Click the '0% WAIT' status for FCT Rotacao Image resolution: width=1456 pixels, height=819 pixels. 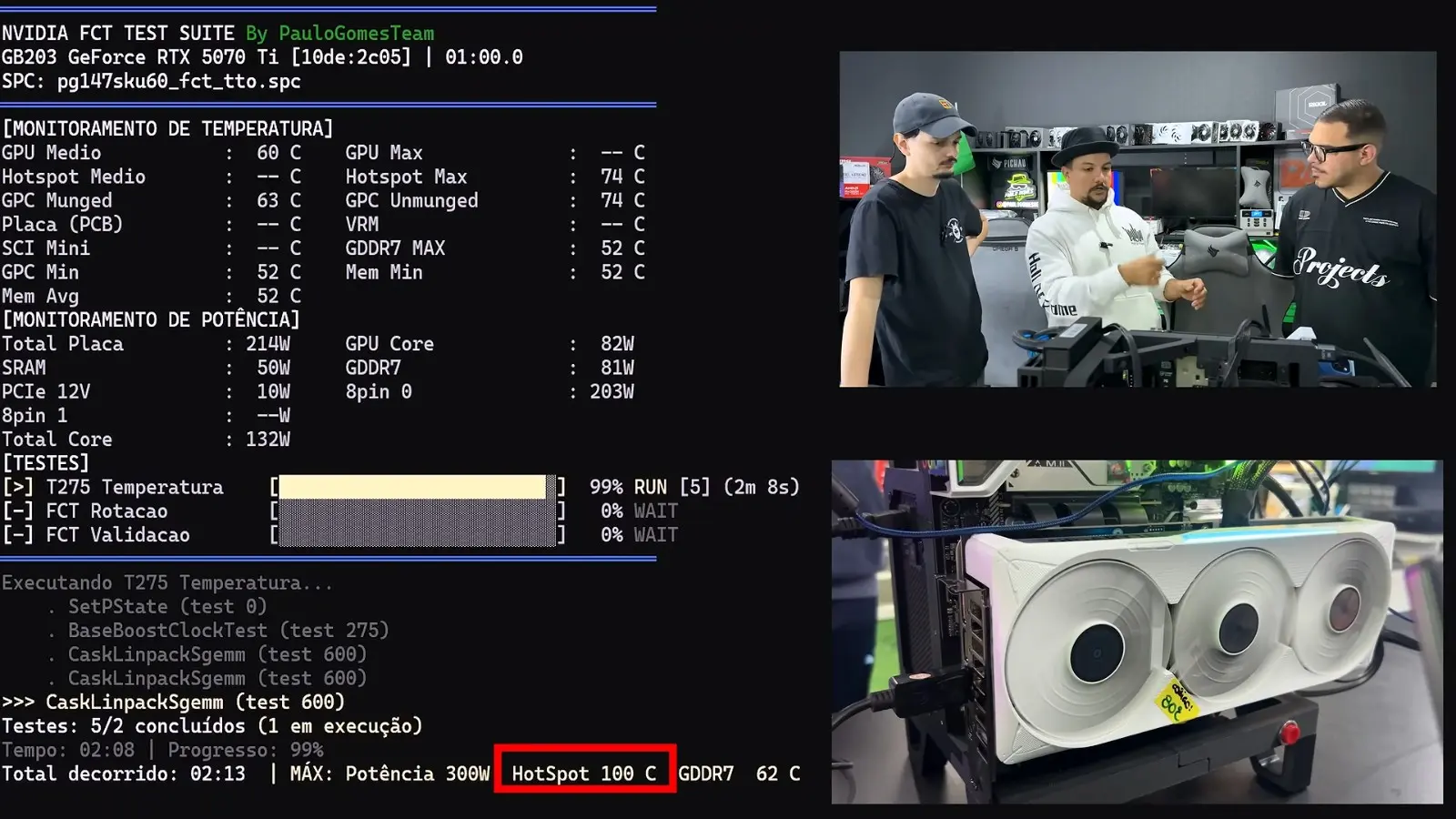(x=639, y=511)
